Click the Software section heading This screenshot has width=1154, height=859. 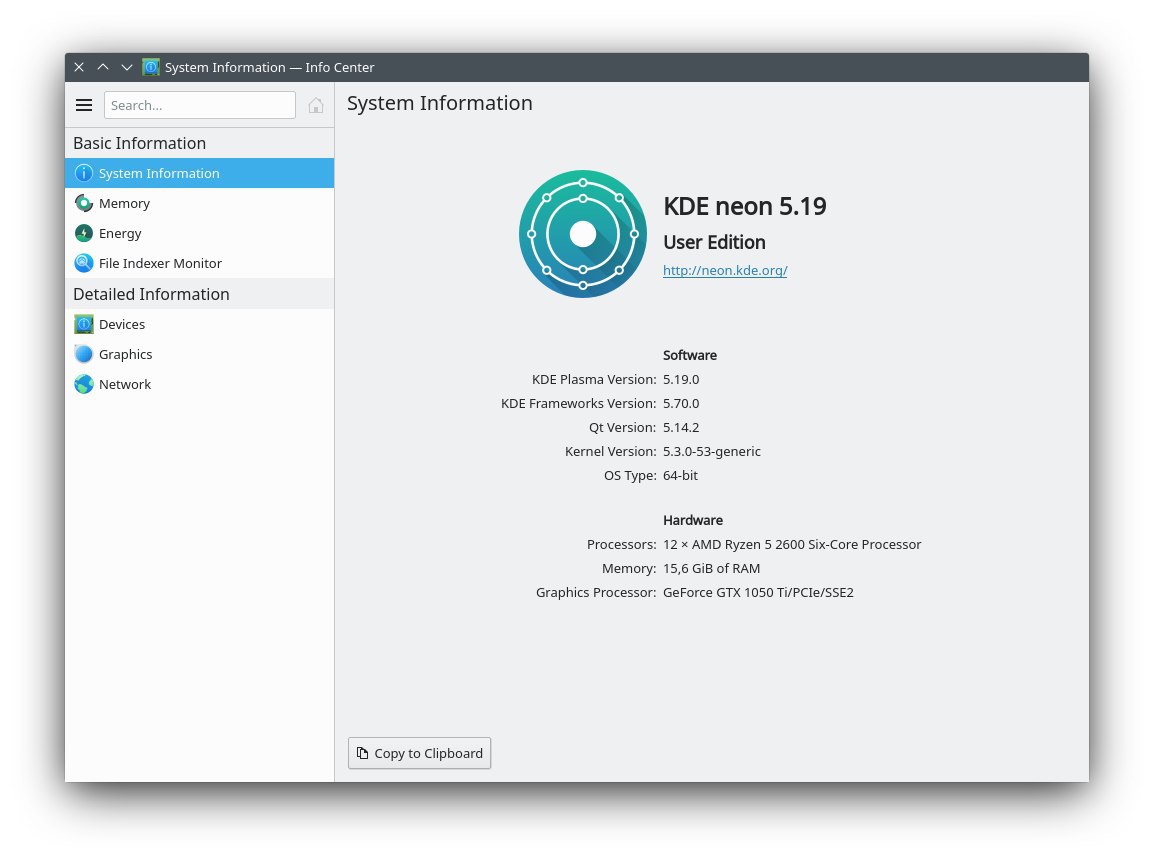pyautogui.click(x=690, y=355)
